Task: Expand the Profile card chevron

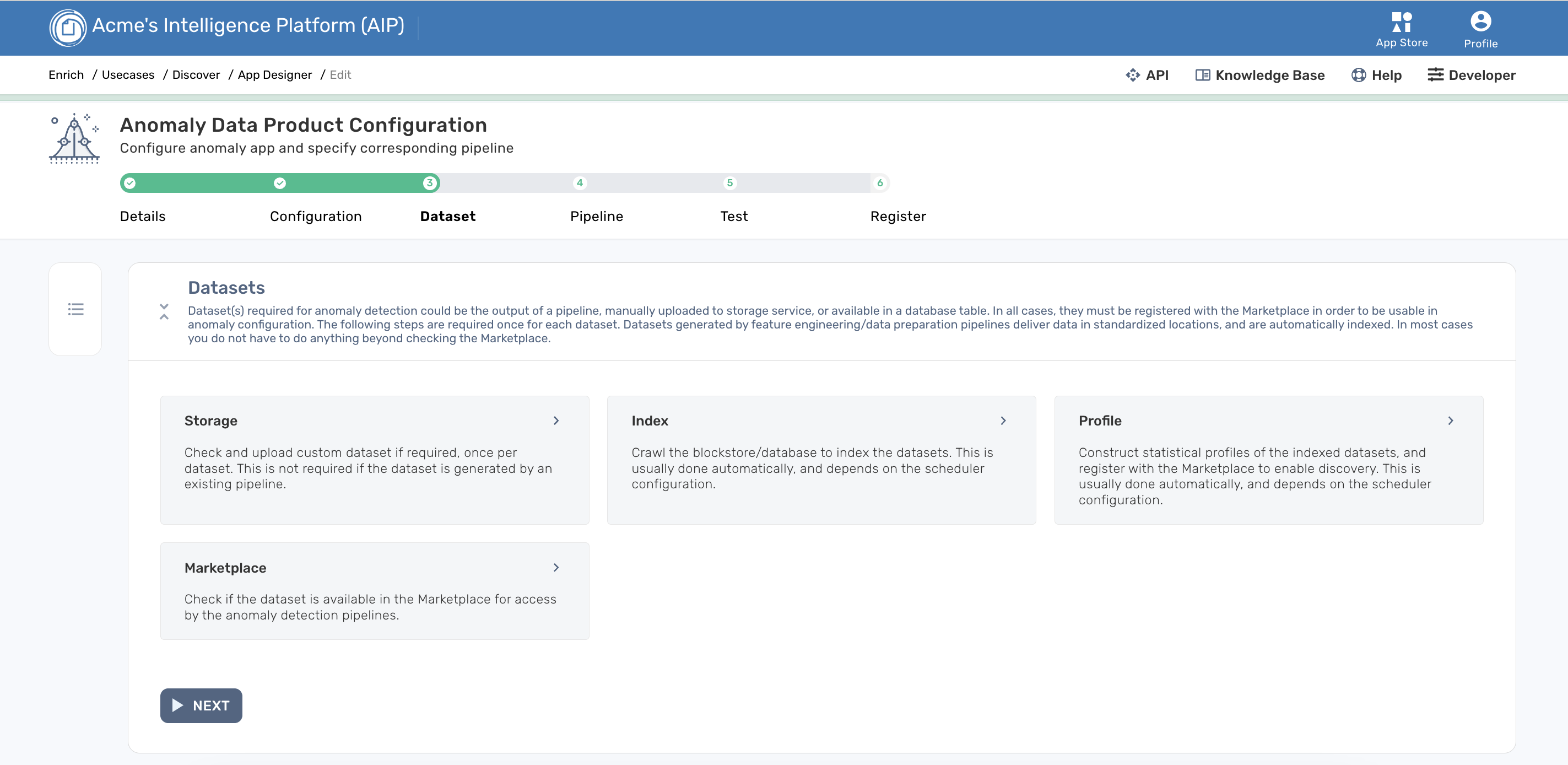Action: (x=1450, y=421)
